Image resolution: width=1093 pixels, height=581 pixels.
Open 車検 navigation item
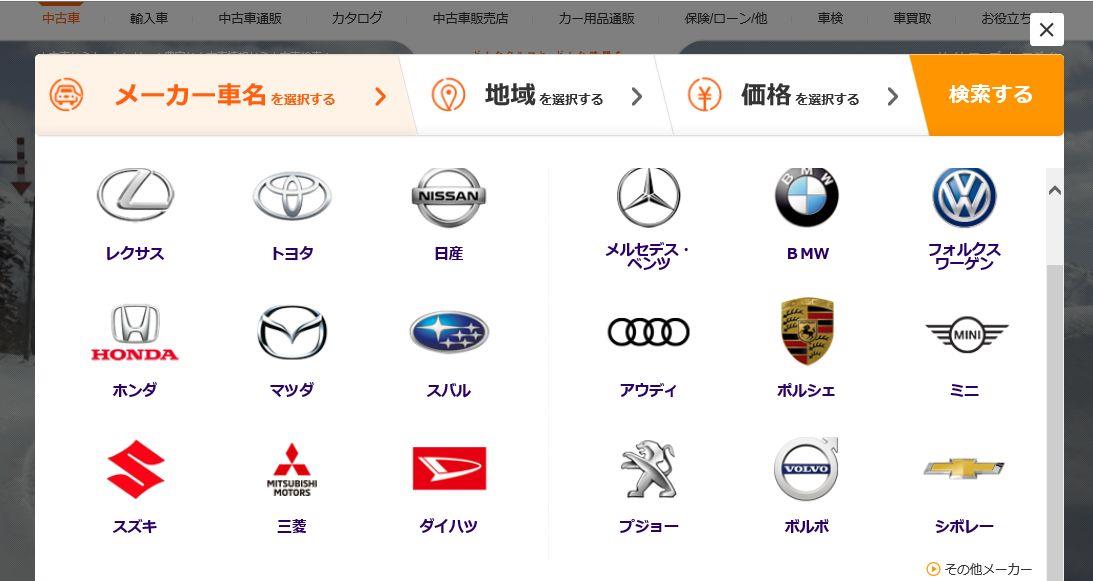(830, 18)
